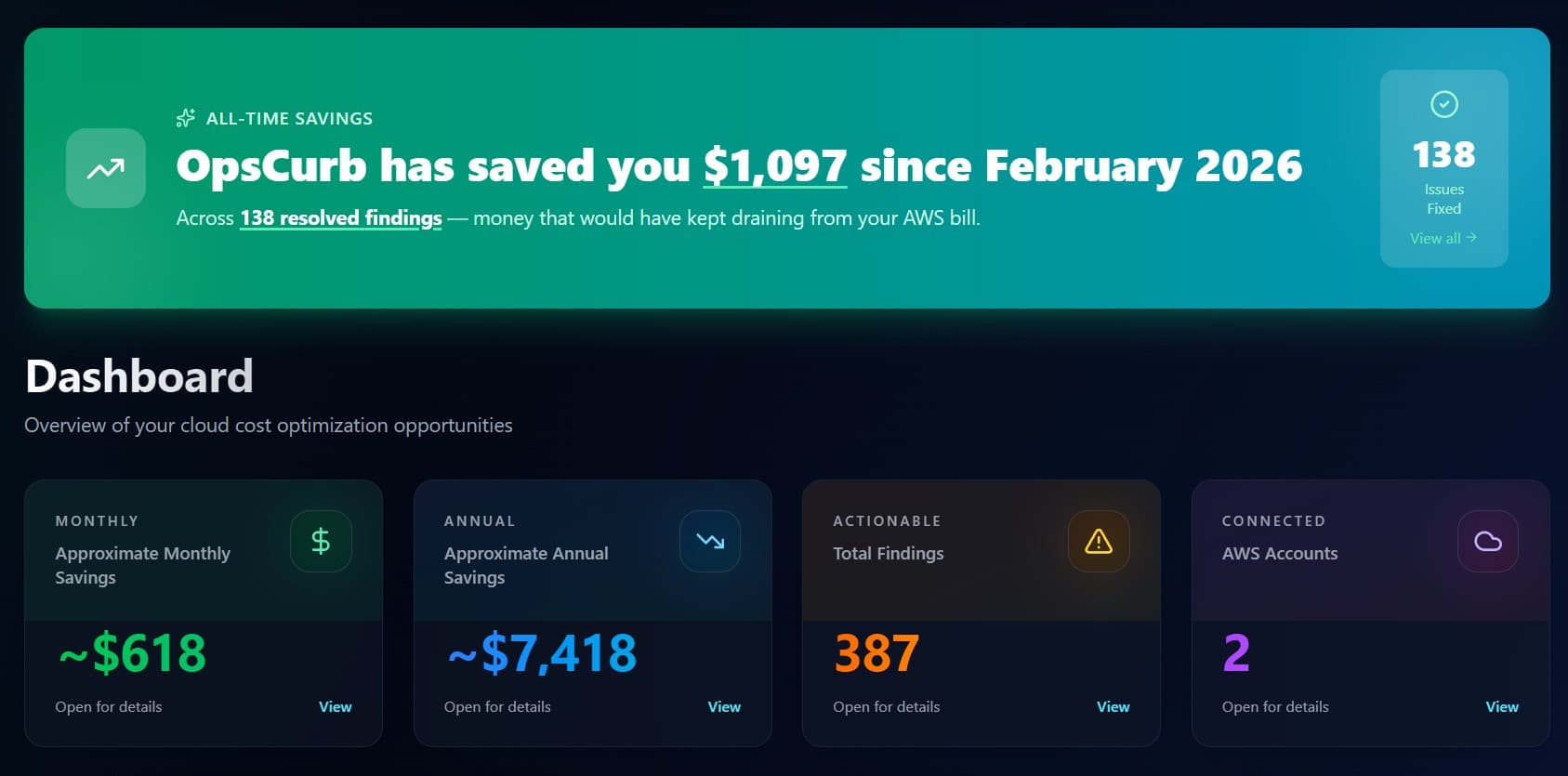Open the $1,097 savings amount link
Image resolution: width=1568 pixels, height=776 pixels.
774,166
